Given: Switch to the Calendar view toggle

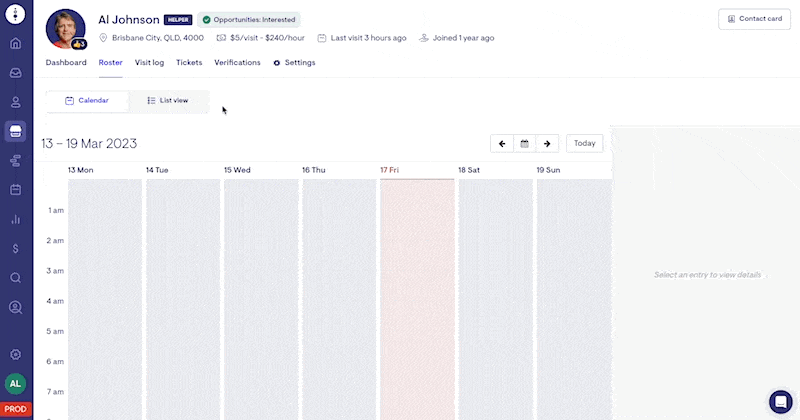Looking at the screenshot, I should (x=87, y=101).
